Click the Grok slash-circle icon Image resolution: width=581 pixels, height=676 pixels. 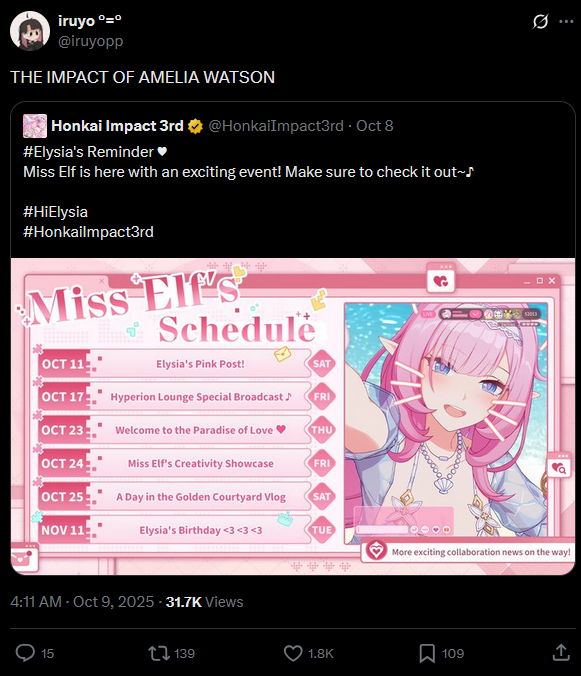tap(540, 21)
